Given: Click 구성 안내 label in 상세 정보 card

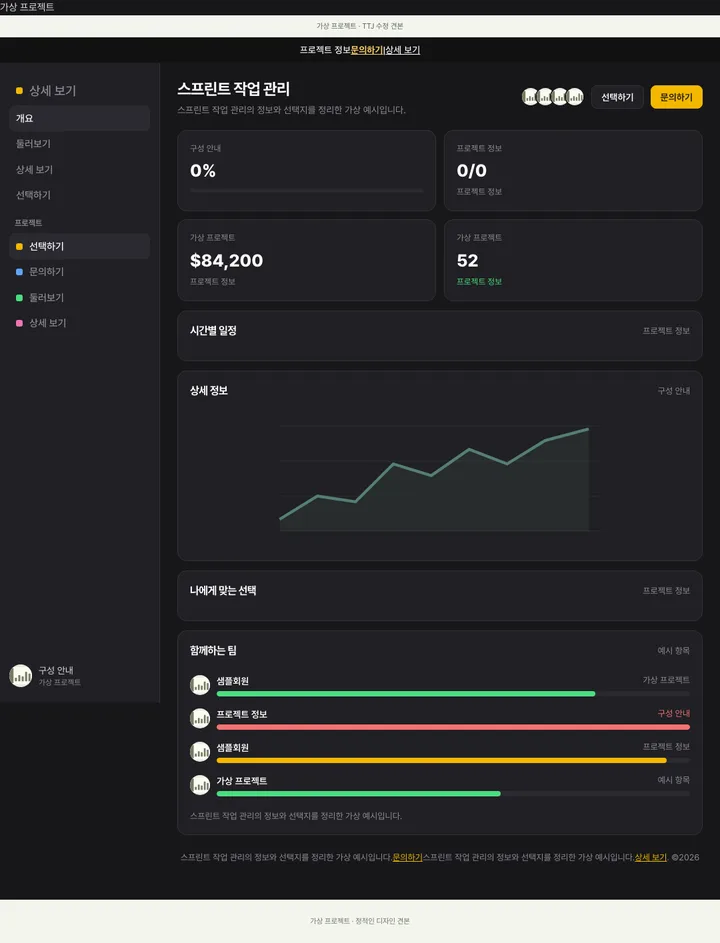Looking at the screenshot, I should click(x=674, y=391).
